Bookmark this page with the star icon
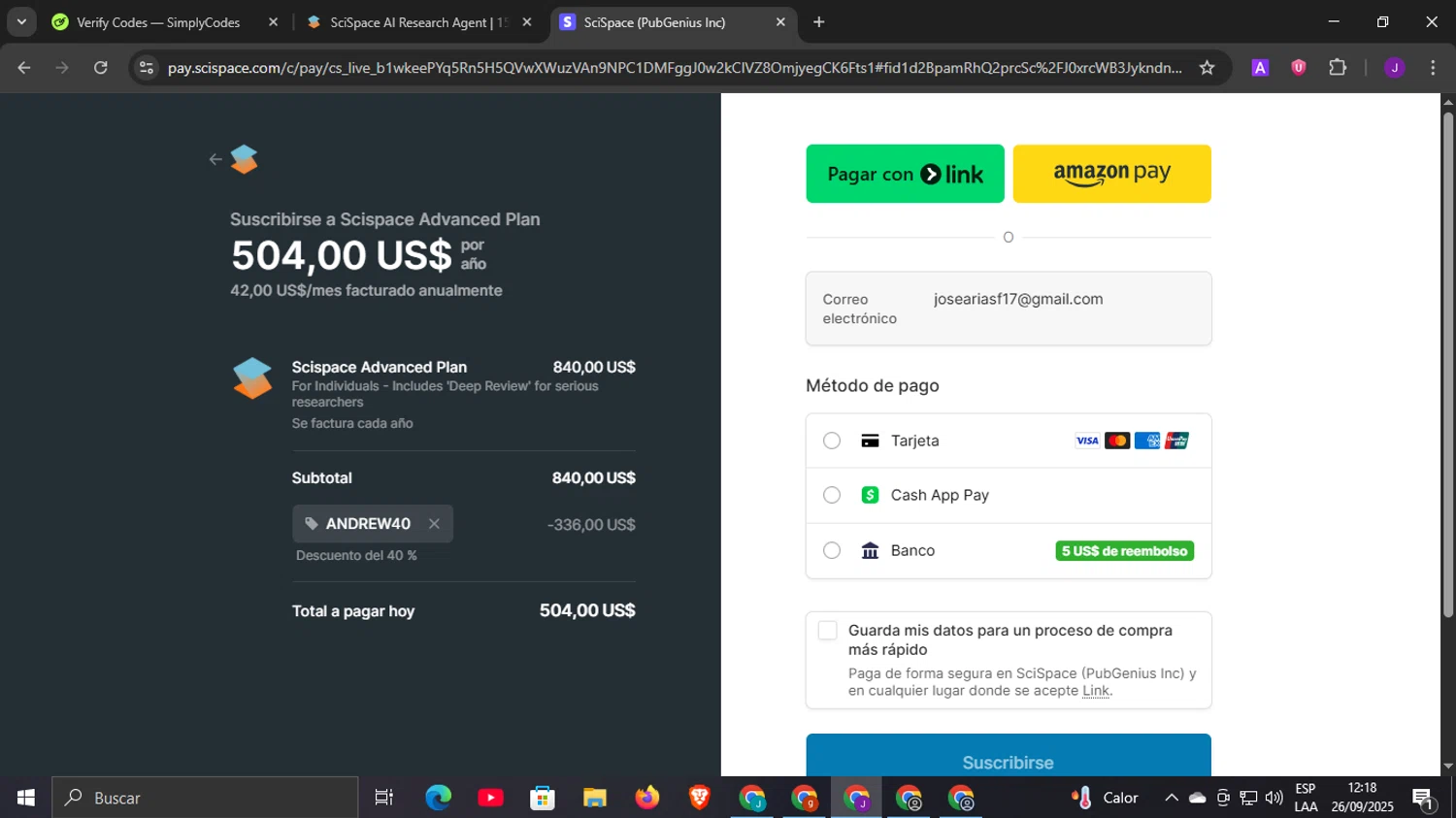This screenshot has height=818, width=1456. click(1207, 67)
